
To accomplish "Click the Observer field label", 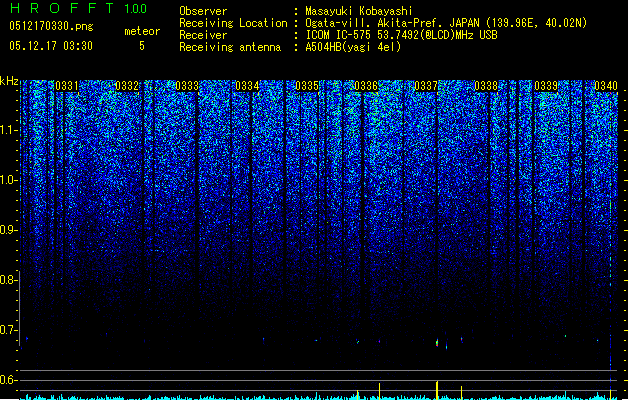I will [203, 11].
